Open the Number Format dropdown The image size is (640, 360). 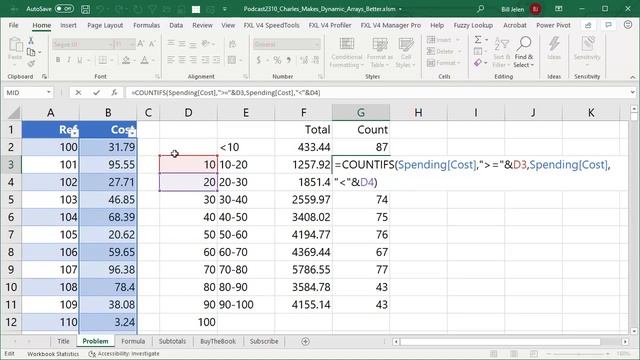point(317,44)
